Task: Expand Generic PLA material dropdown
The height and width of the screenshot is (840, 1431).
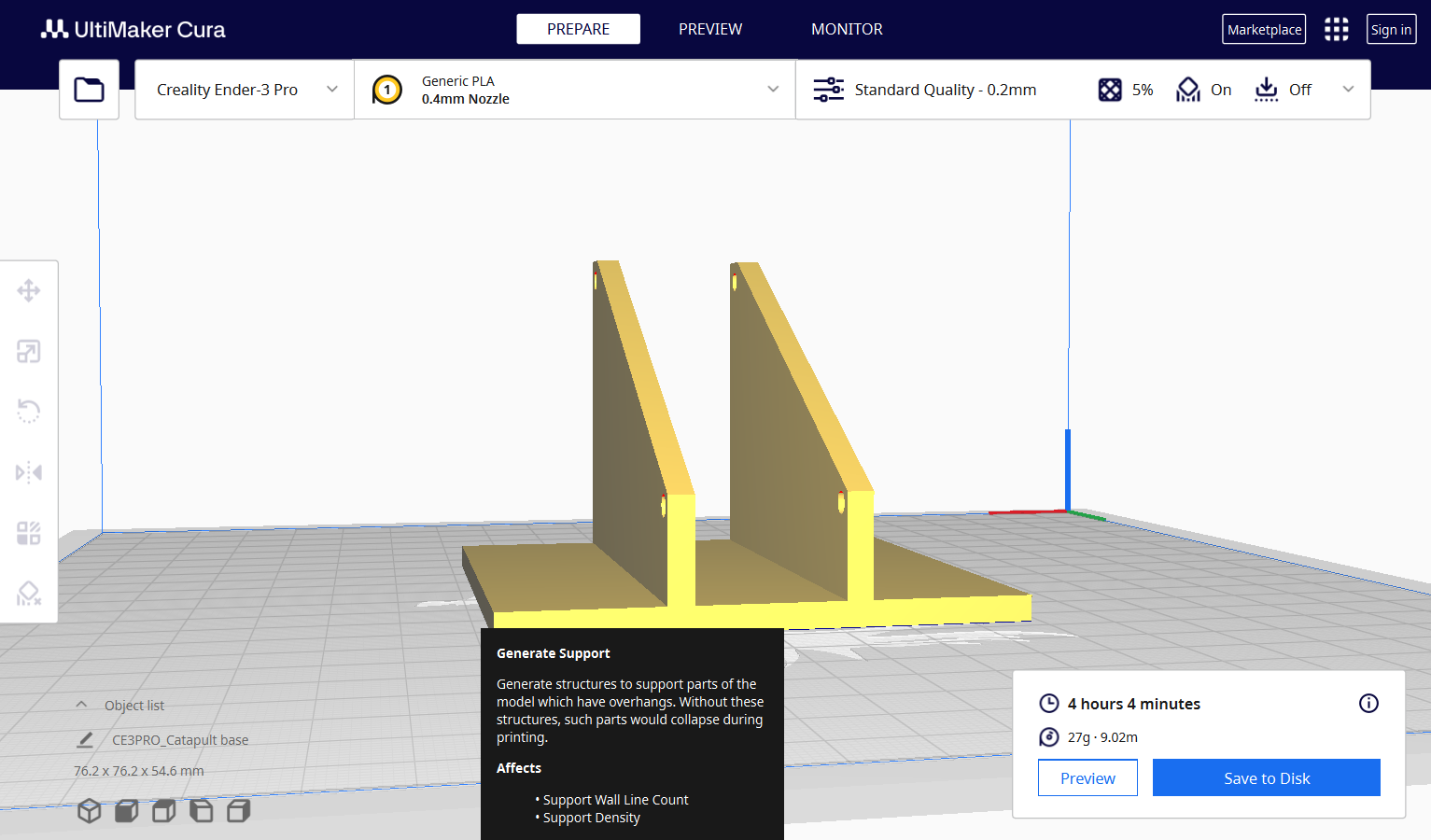Action: [x=575, y=90]
